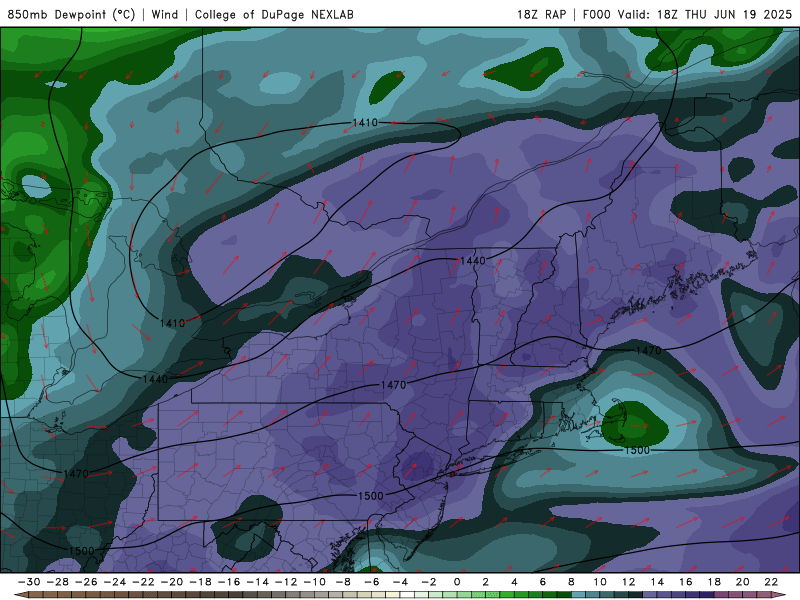This screenshot has height=600, width=800.
Task: Click the "-16" colorbar label
Action: click(x=229, y=582)
